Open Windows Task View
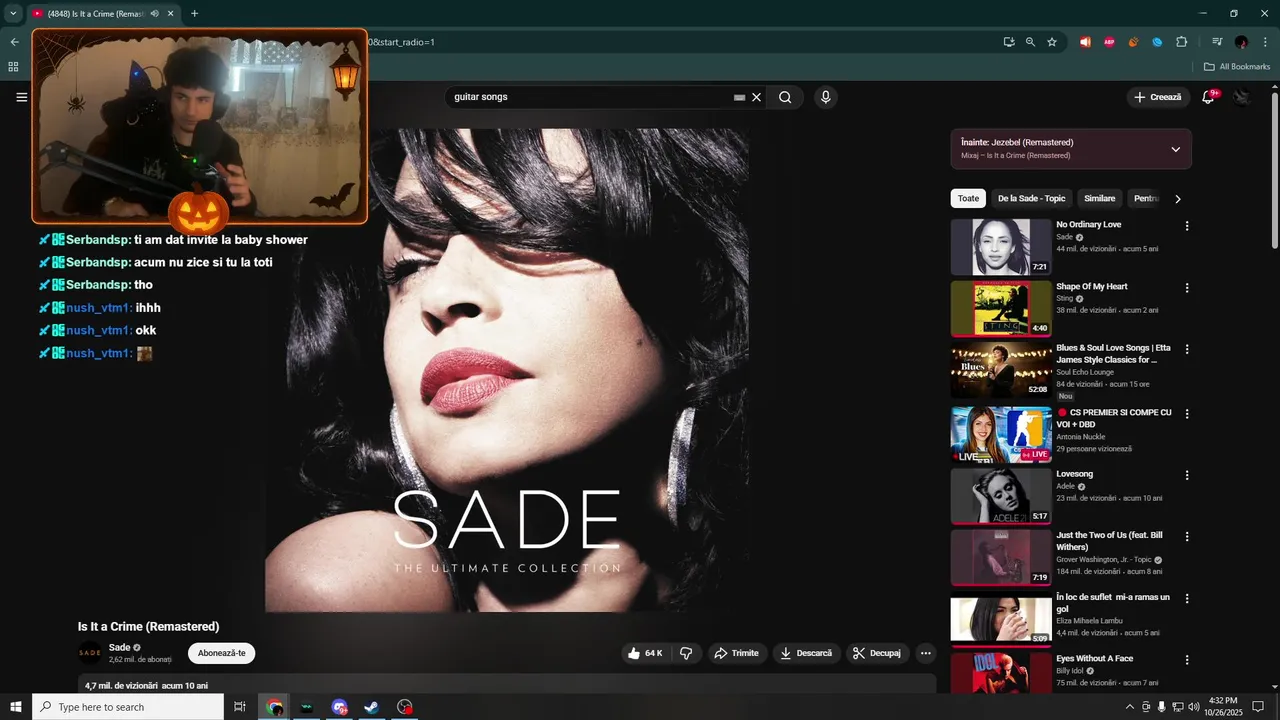This screenshot has width=1280, height=720. (x=240, y=707)
